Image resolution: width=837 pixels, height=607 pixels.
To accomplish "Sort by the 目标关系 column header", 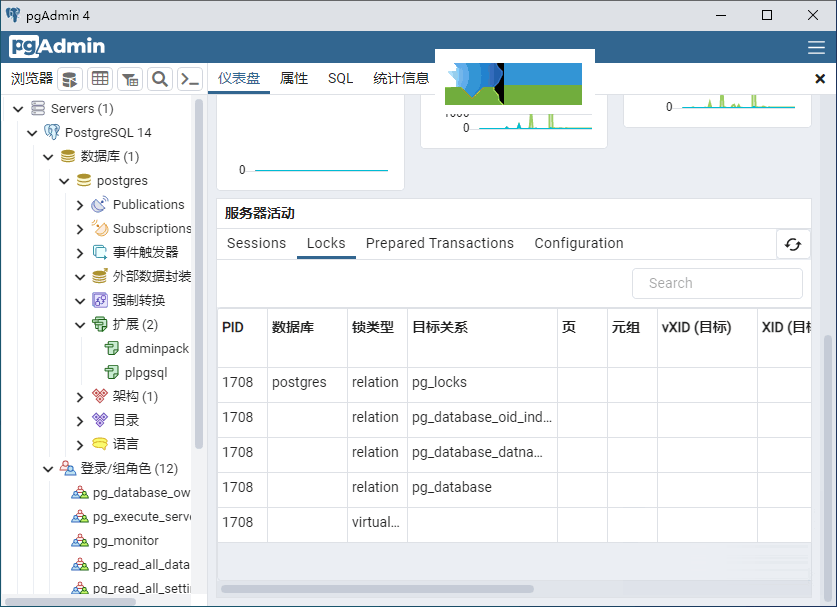I will click(482, 337).
